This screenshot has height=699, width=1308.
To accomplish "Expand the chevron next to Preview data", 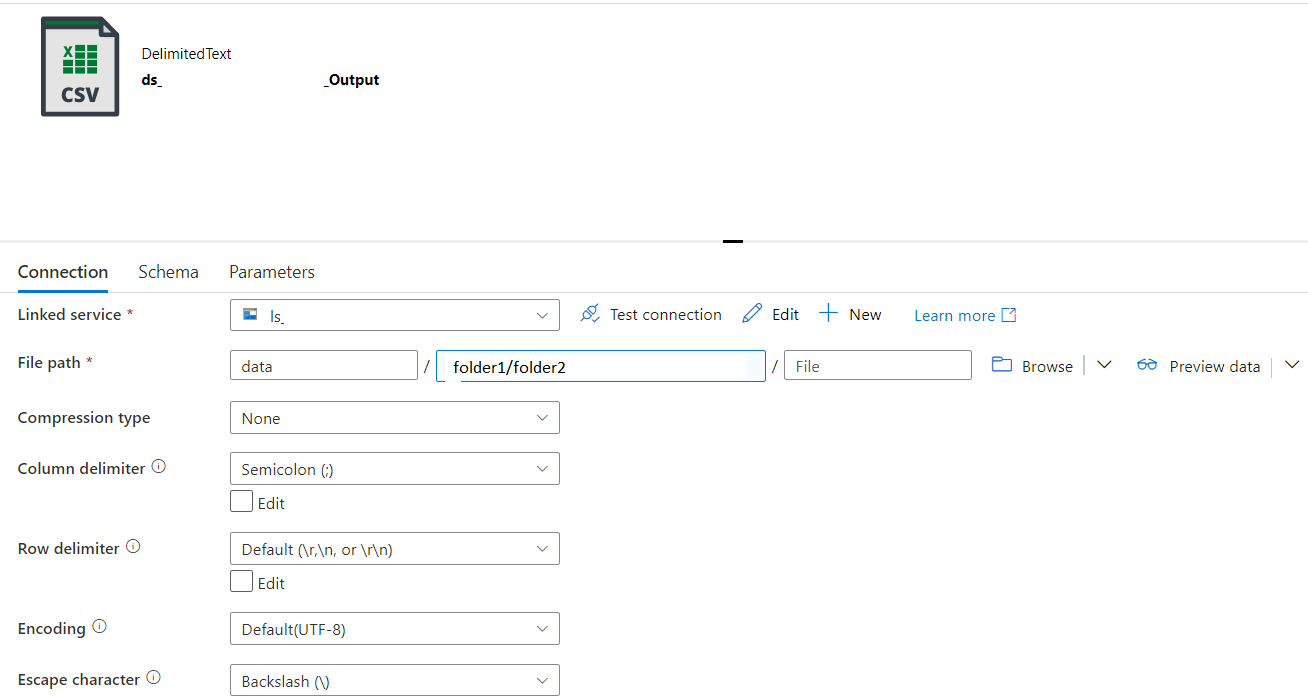I will (x=1291, y=365).
